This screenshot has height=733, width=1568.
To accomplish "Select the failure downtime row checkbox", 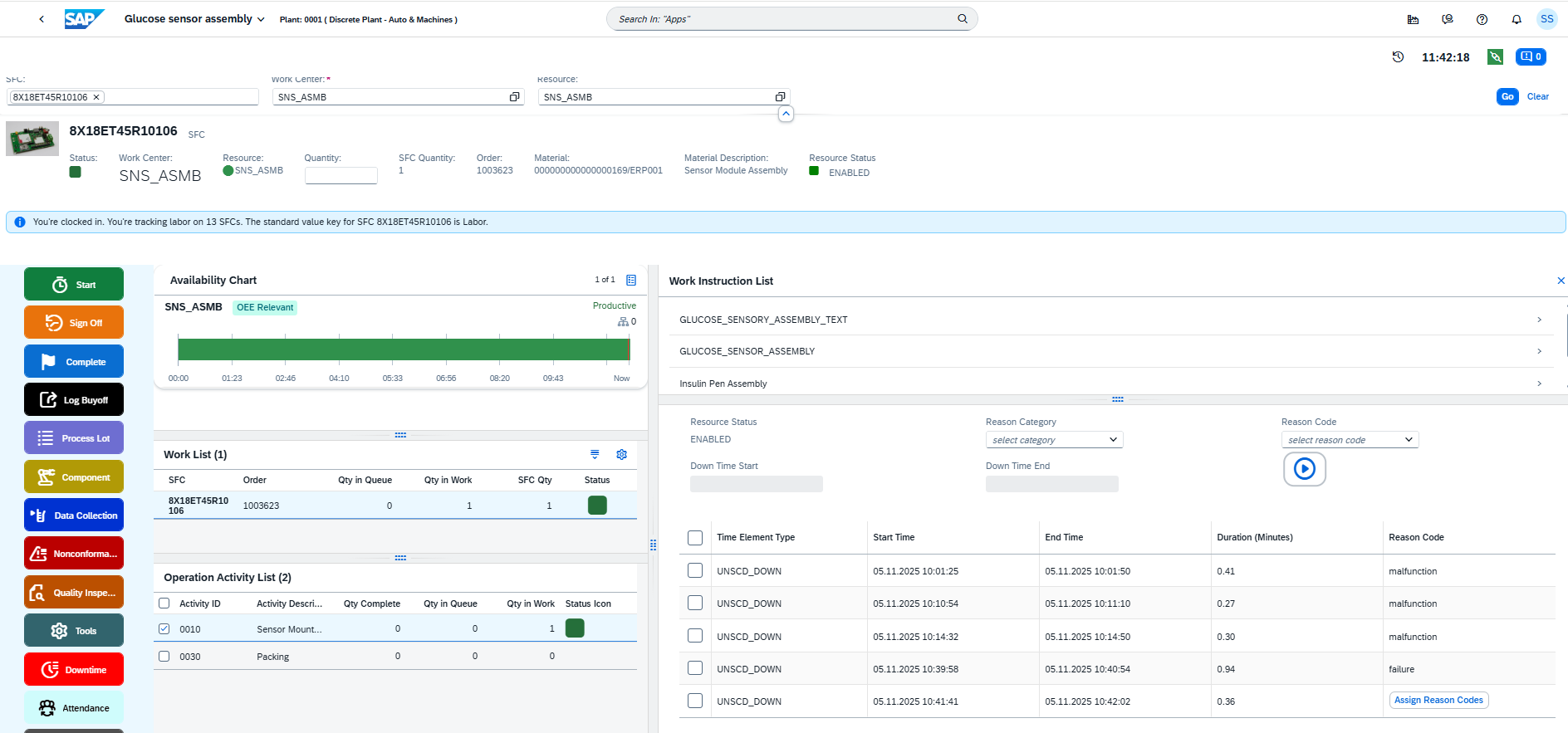I will [x=695, y=668].
